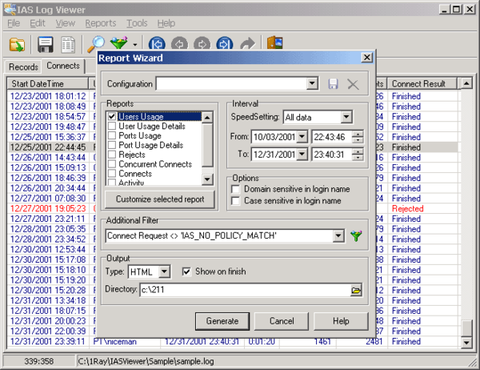Check the Ports Usage report

[x=112, y=135]
